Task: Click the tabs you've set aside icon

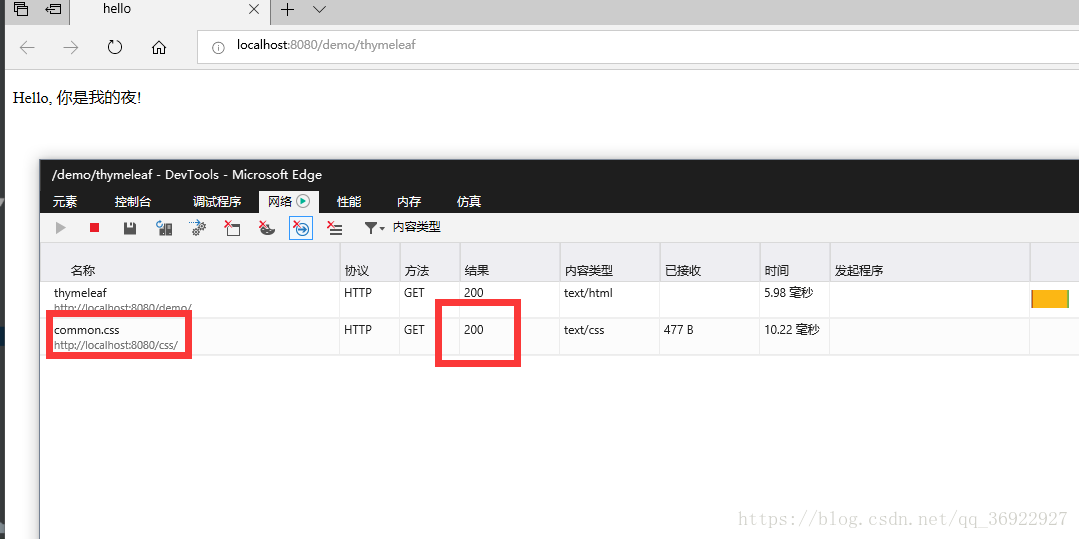Action: tap(21, 10)
